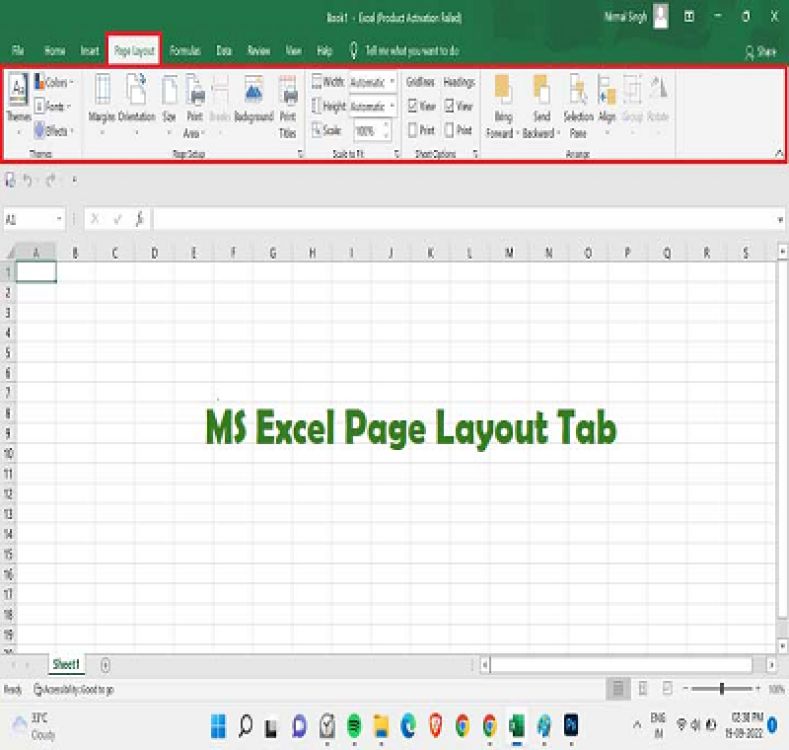Open the paper Size menu
The height and width of the screenshot is (750, 789).
pos(169,104)
